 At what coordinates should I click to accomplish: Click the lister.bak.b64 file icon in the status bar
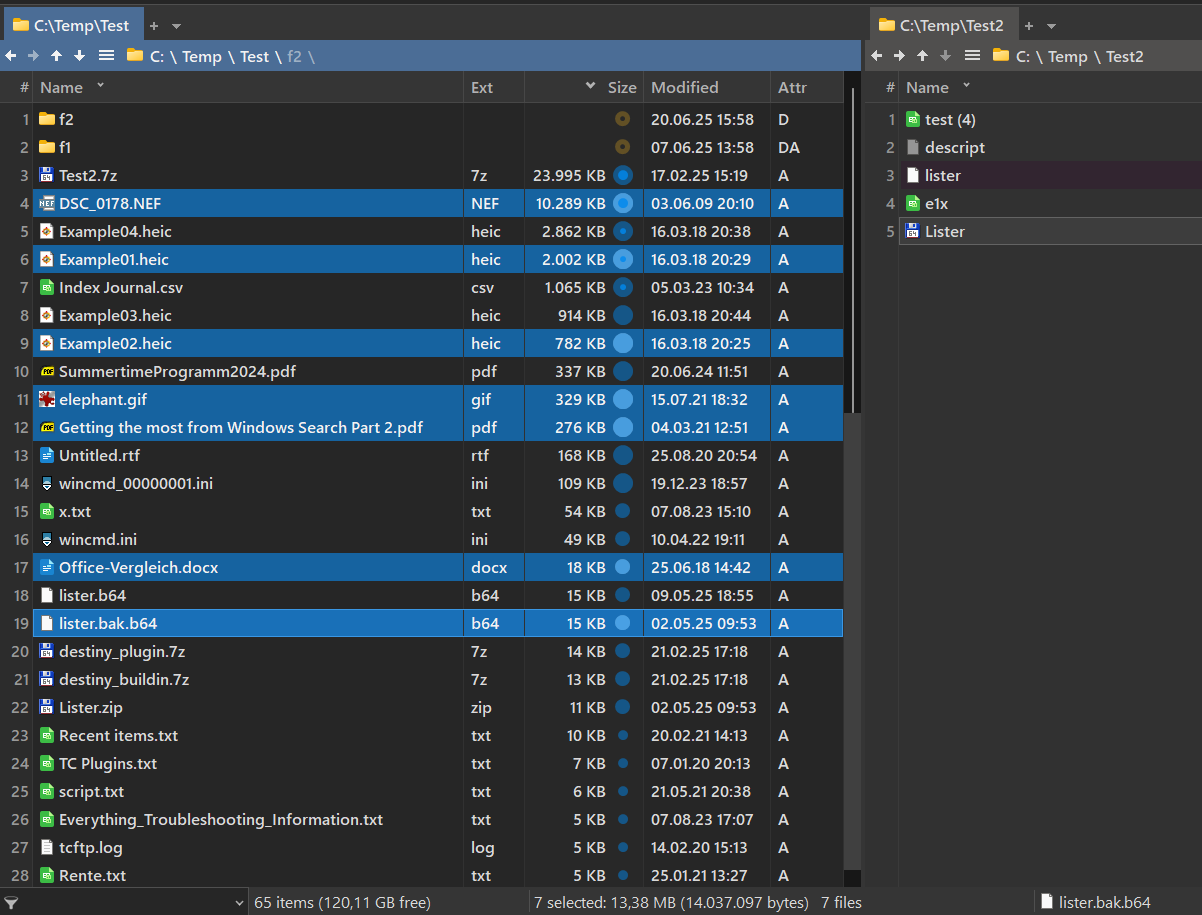tap(1046, 902)
